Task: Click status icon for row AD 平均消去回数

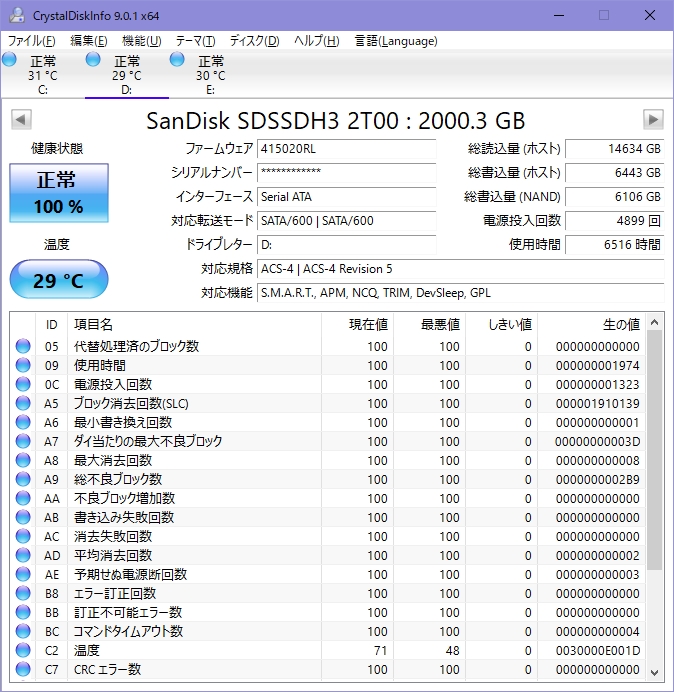Action: (23, 555)
